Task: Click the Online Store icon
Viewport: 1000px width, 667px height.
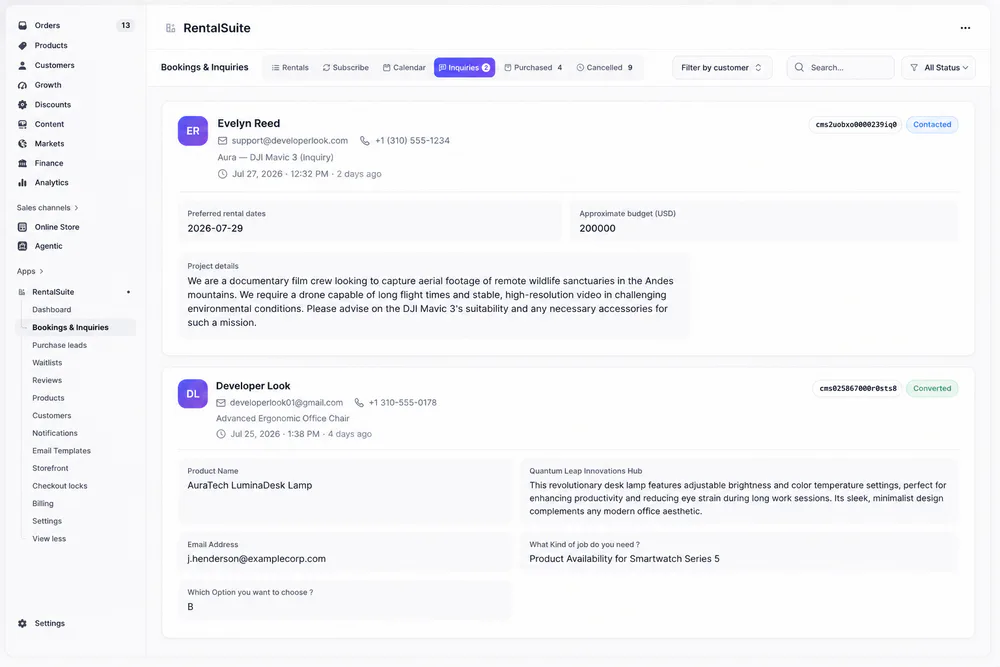Action: tap(22, 227)
